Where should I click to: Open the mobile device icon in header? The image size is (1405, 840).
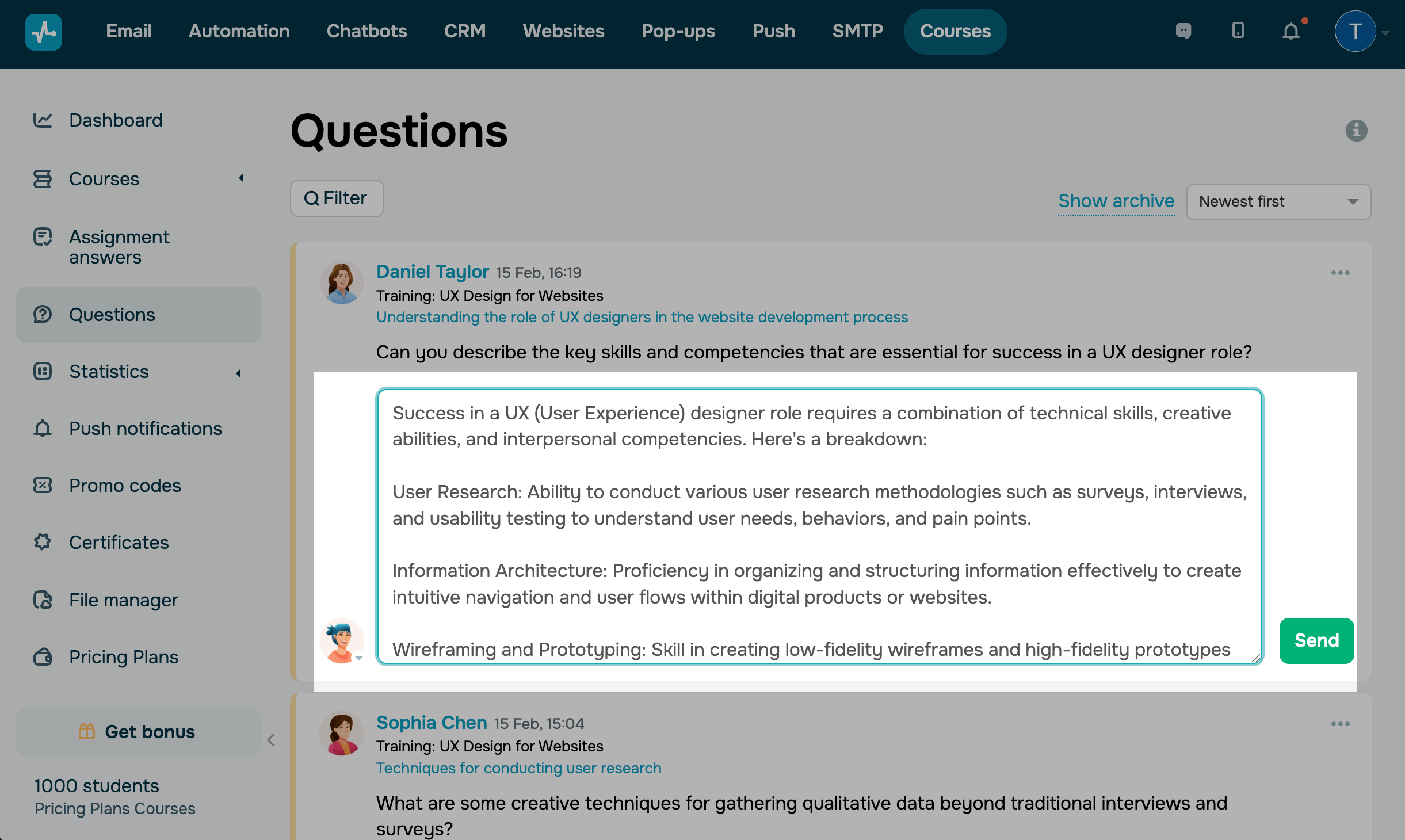pyautogui.click(x=1238, y=31)
